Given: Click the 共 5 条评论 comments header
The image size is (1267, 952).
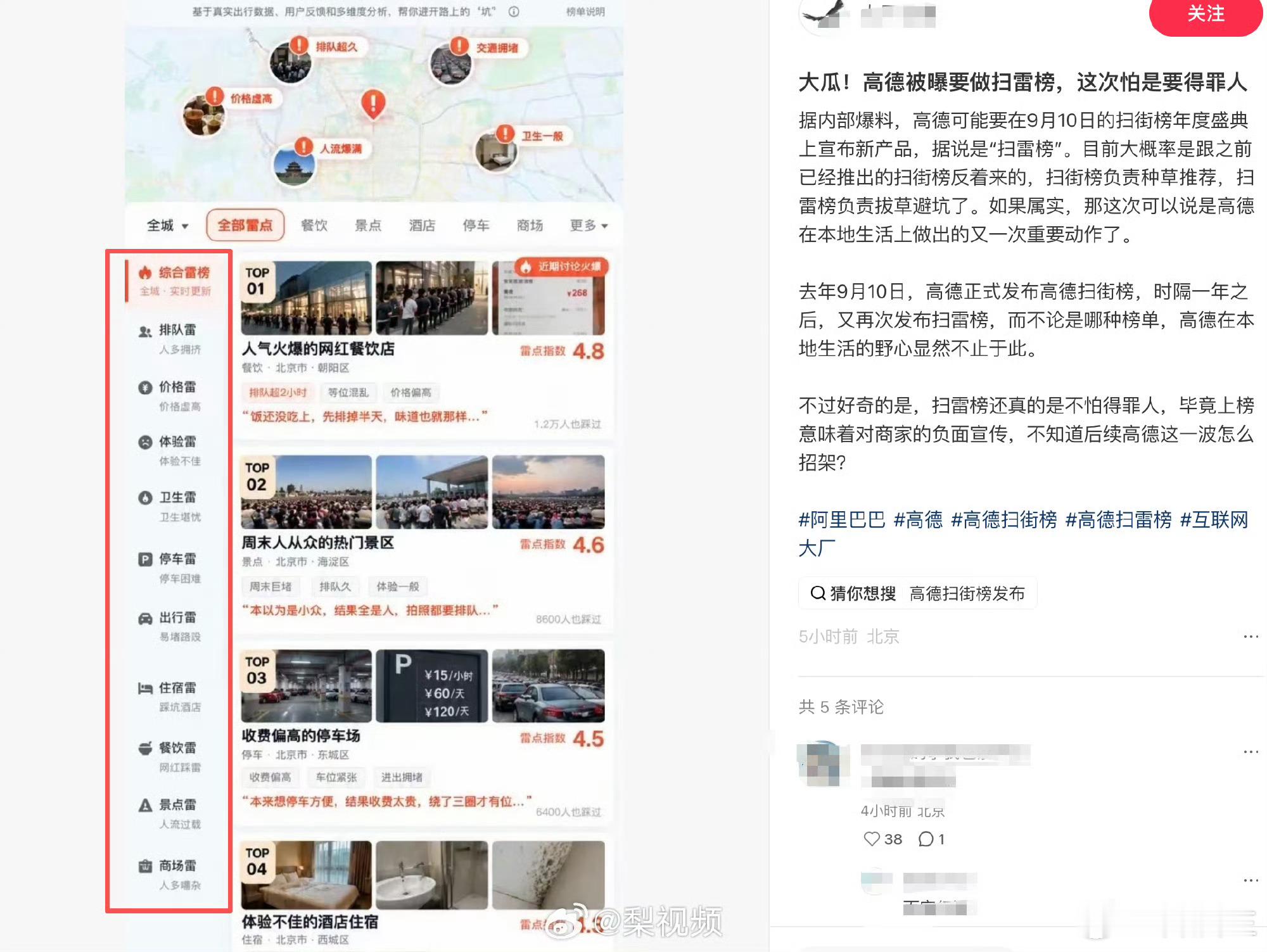Looking at the screenshot, I should tap(841, 707).
